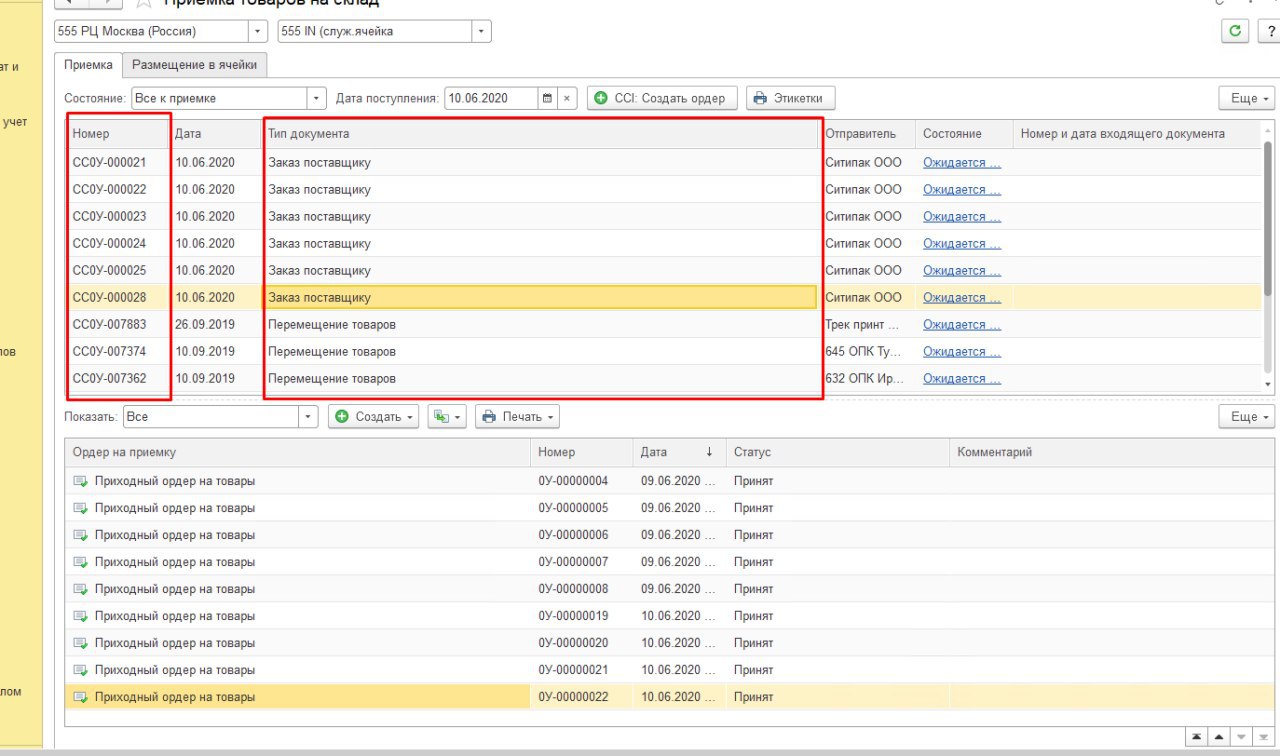Click into the Дата поступления date field
Image resolution: width=1280 pixels, height=756 pixels.
click(x=490, y=98)
